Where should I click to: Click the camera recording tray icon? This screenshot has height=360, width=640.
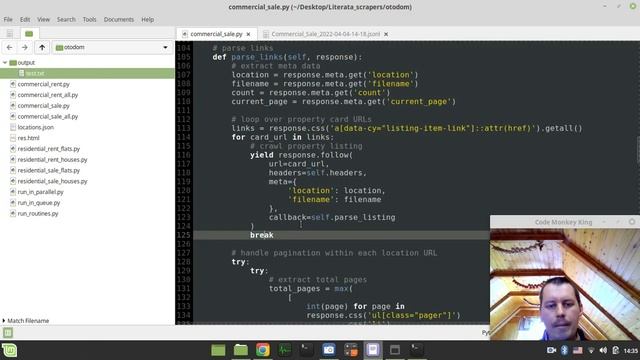pyautogui.click(x=551, y=350)
